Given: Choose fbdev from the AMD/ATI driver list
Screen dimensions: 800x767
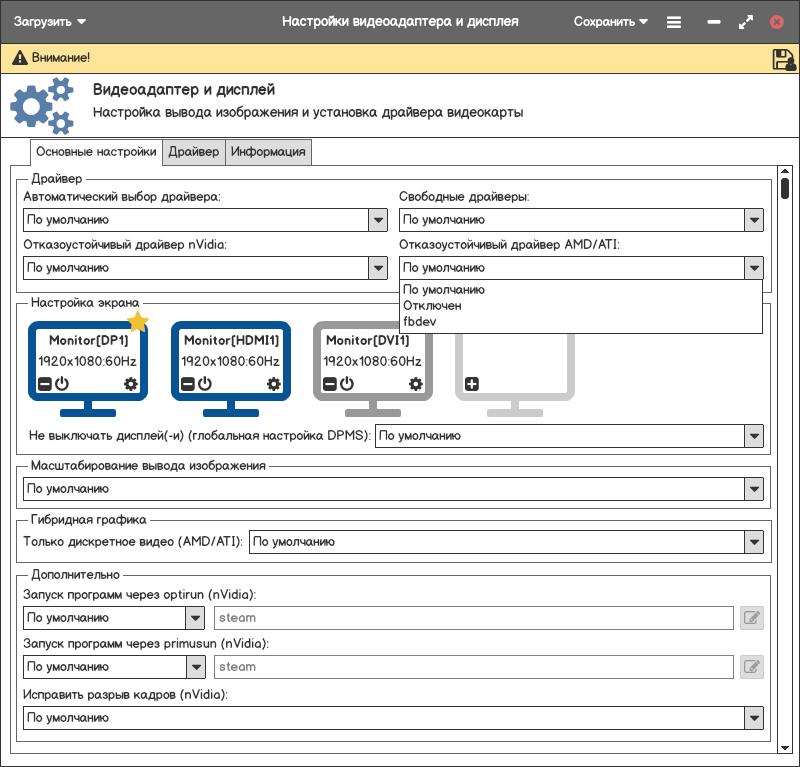Looking at the screenshot, I should (x=419, y=322).
